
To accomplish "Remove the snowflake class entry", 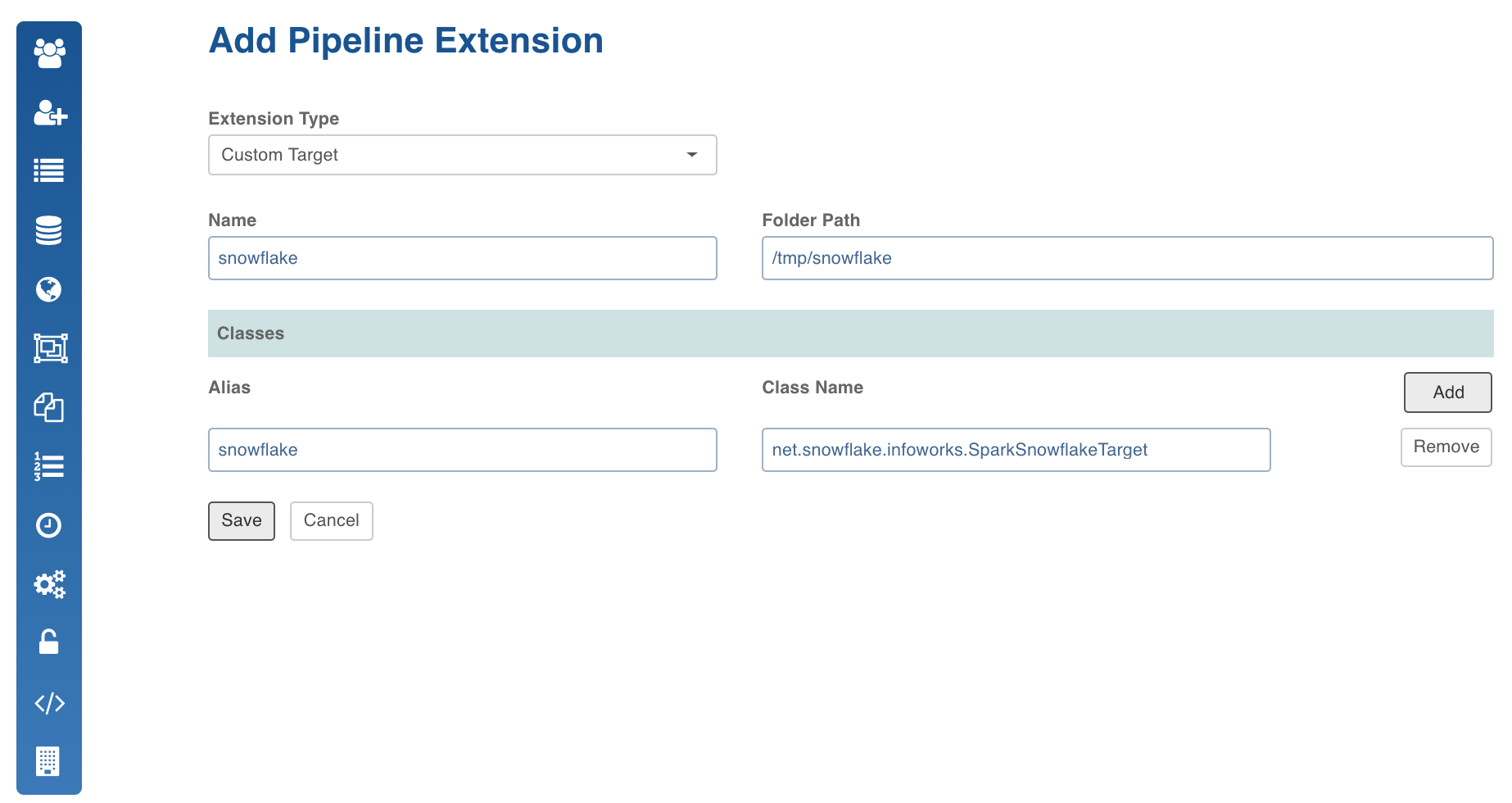I will (x=1446, y=447).
